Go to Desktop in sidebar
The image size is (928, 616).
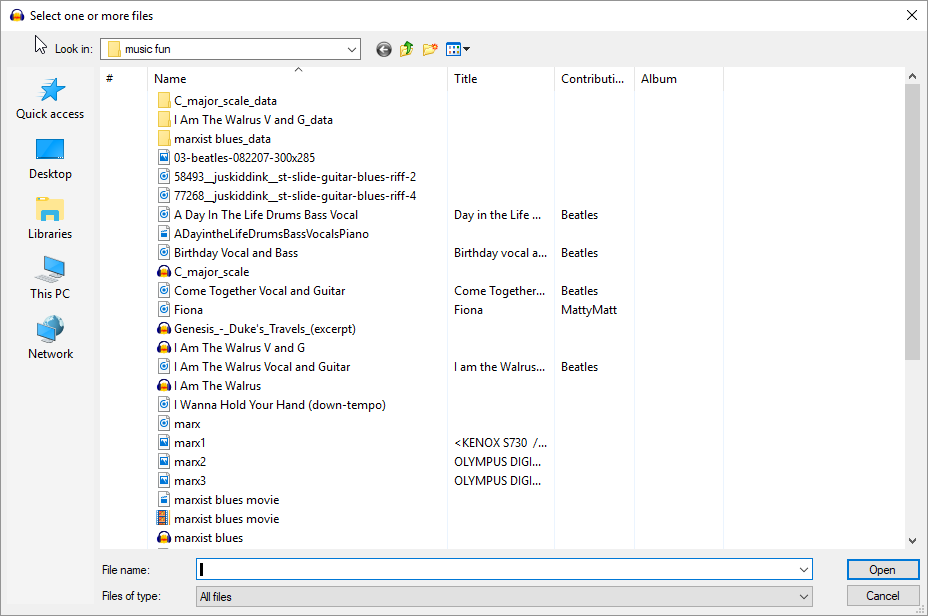coord(50,158)
